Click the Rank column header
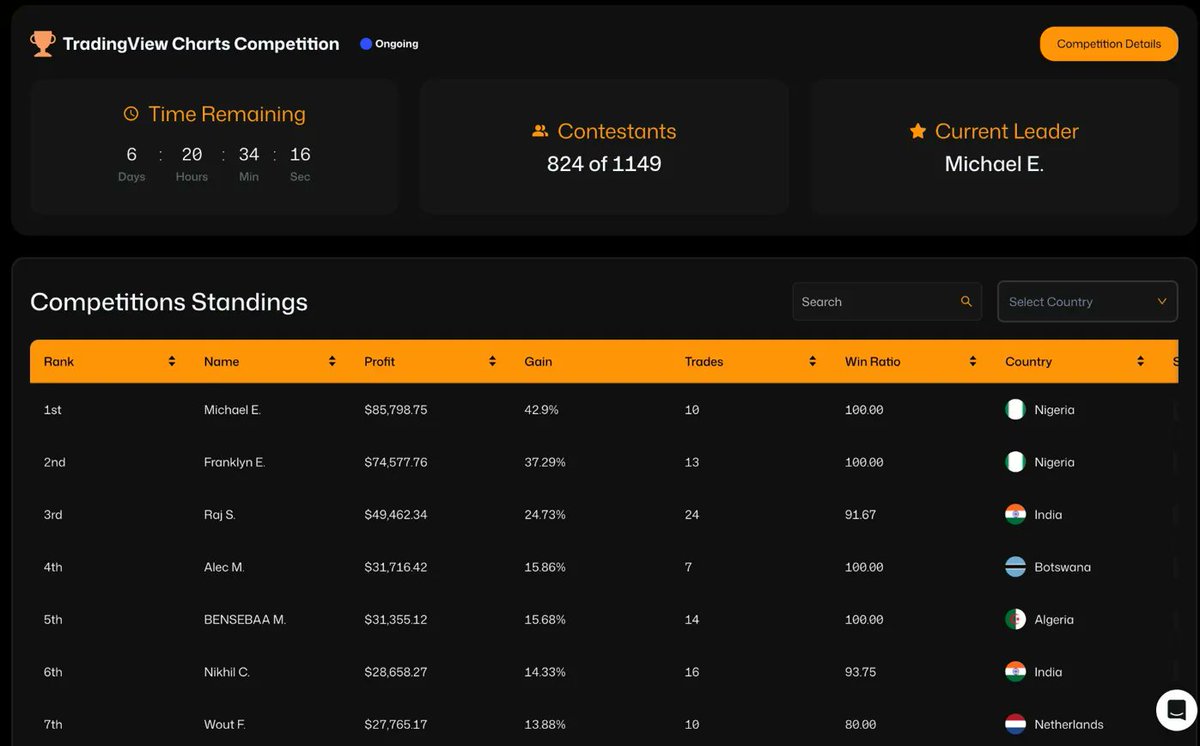 59,361
